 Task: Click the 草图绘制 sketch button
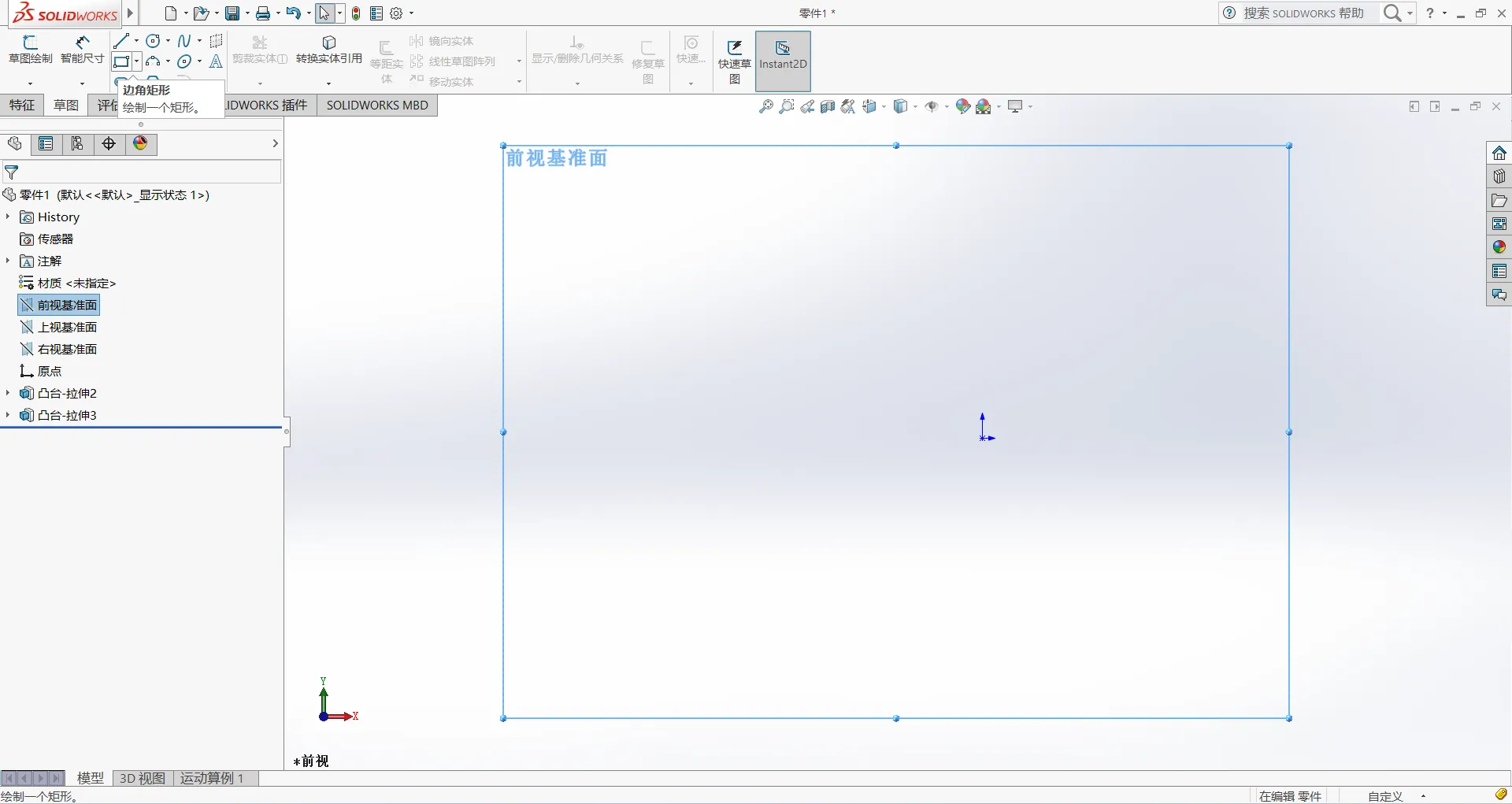coord(30,49)
